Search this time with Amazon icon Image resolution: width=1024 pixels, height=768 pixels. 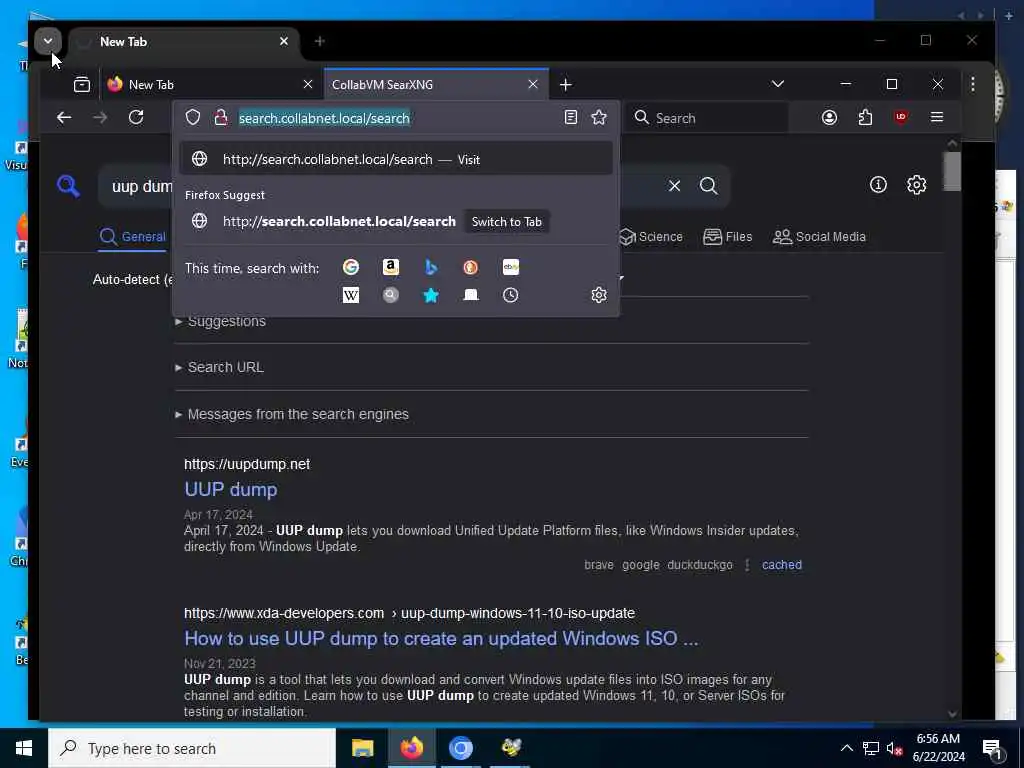pos(391,267)
